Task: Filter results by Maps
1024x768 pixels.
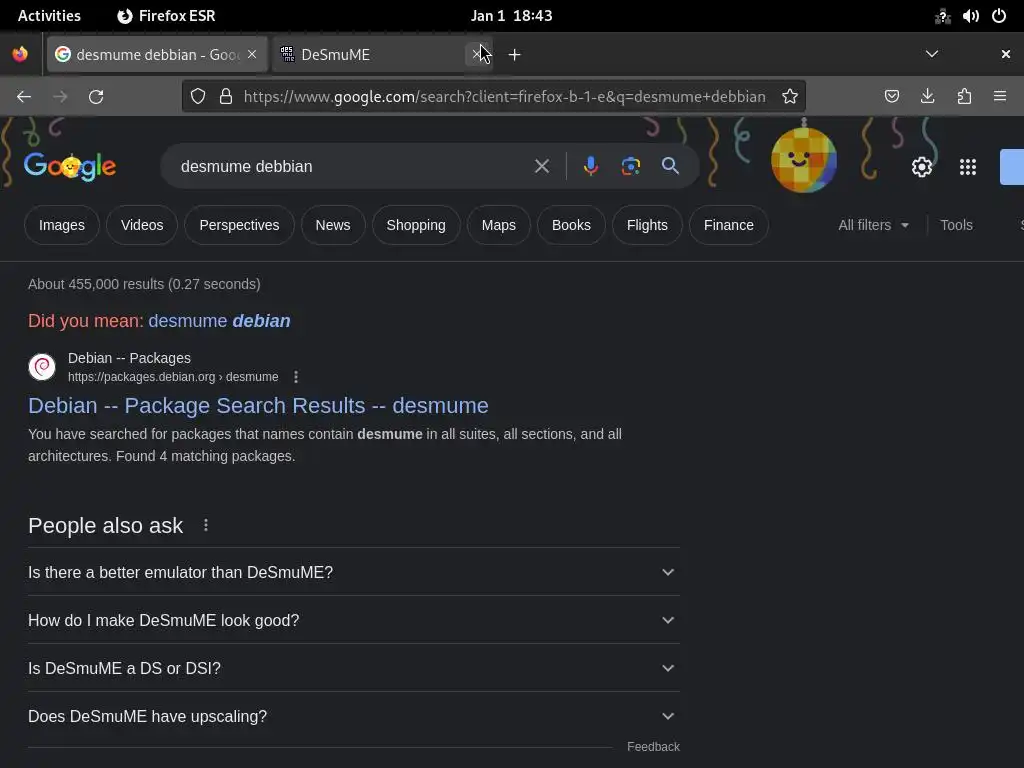Action: pyautogui.click(x=498, y=225)
